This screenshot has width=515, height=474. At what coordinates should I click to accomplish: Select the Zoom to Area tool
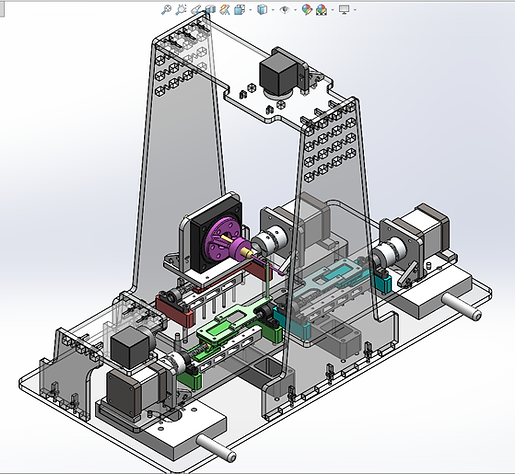(181, 10)
